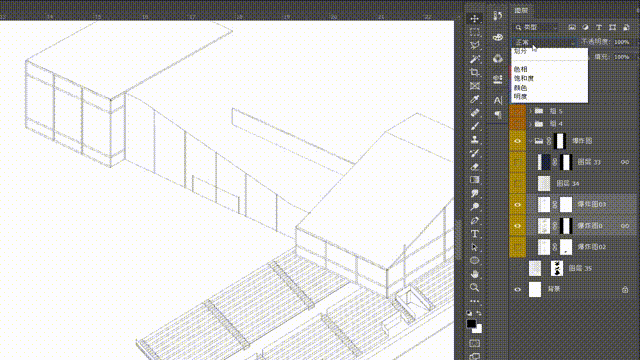Open the Paragraph panel icon
640x360 pixels.
pyautogui.click(x=498, y=115)
